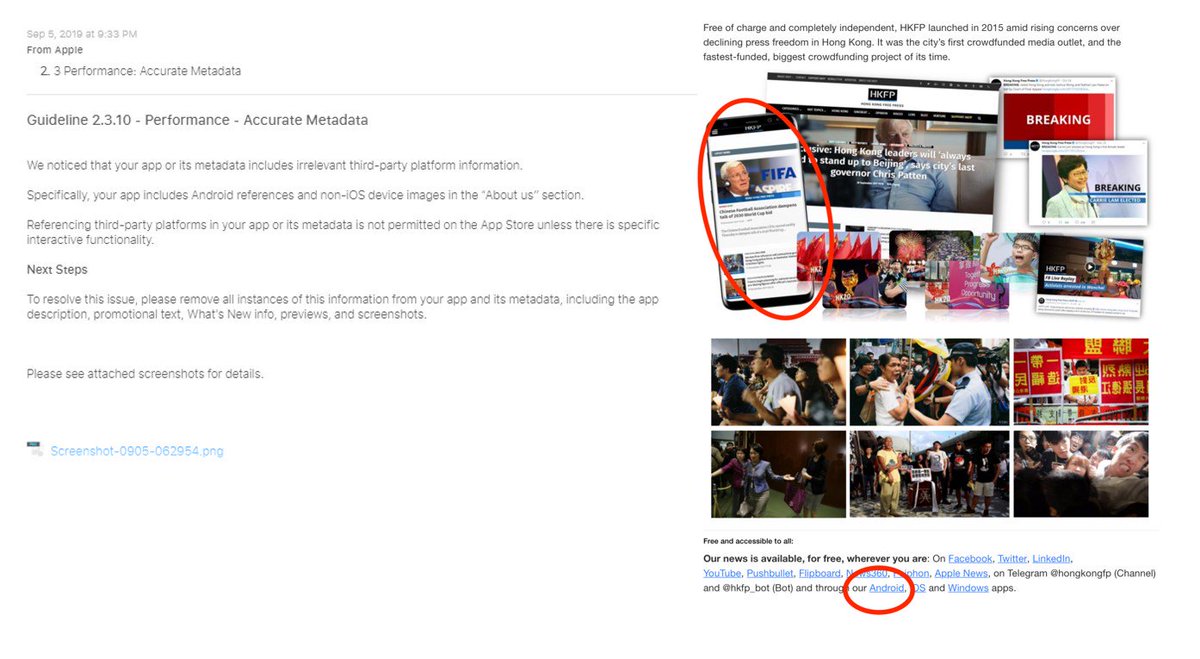Click the HKFP logo on the website mockup

[884, 94]
